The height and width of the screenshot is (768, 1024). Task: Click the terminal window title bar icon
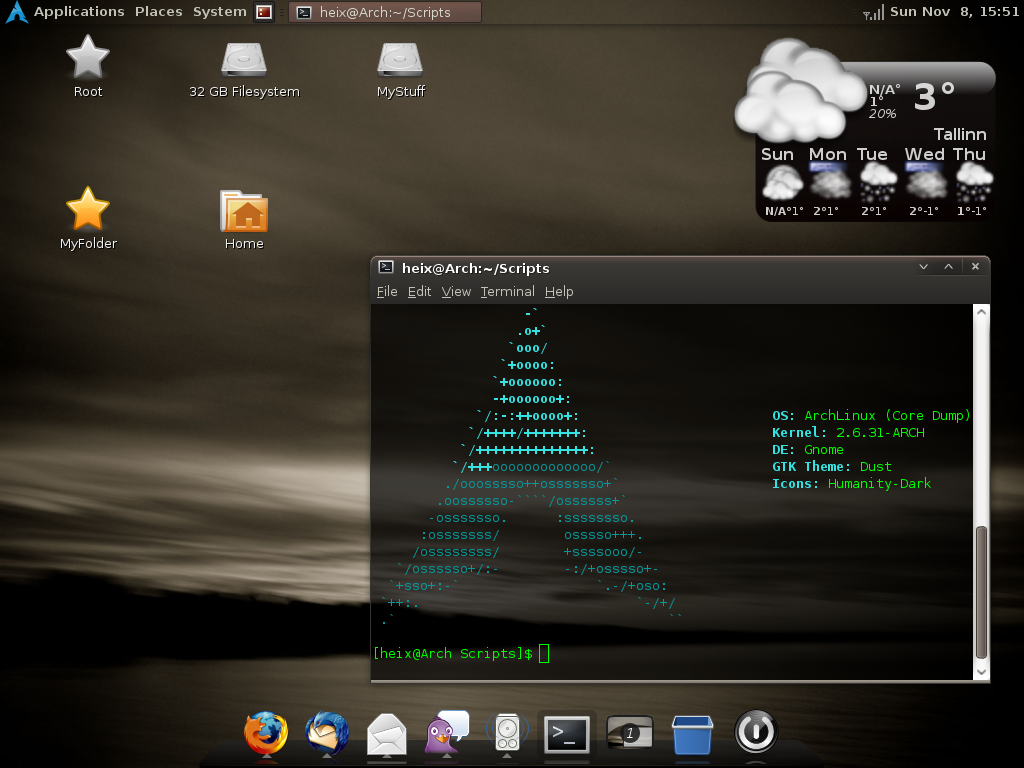(386, 267)
